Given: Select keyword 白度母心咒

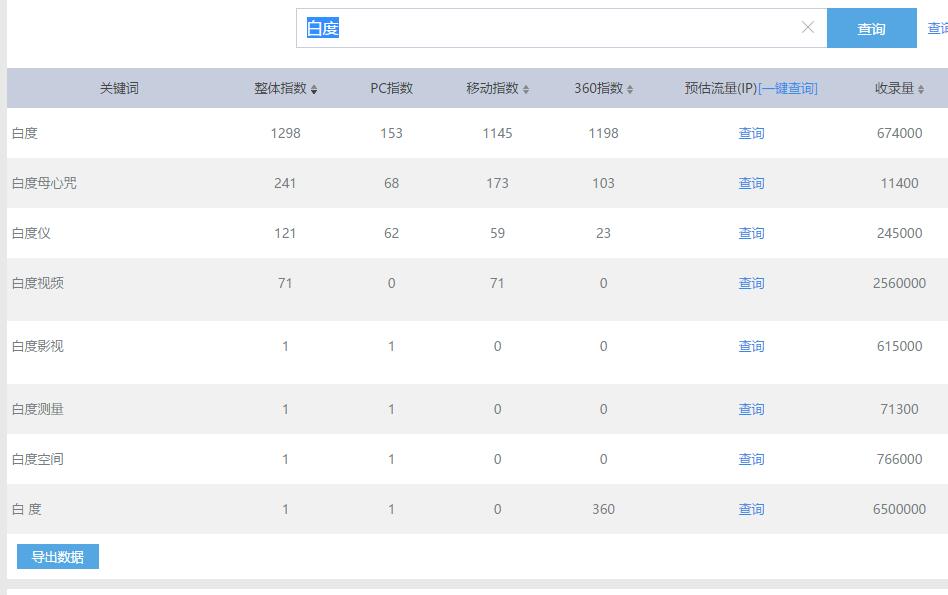Looking at the screenshot, I should pyautogui.click(x=44, y=183).
